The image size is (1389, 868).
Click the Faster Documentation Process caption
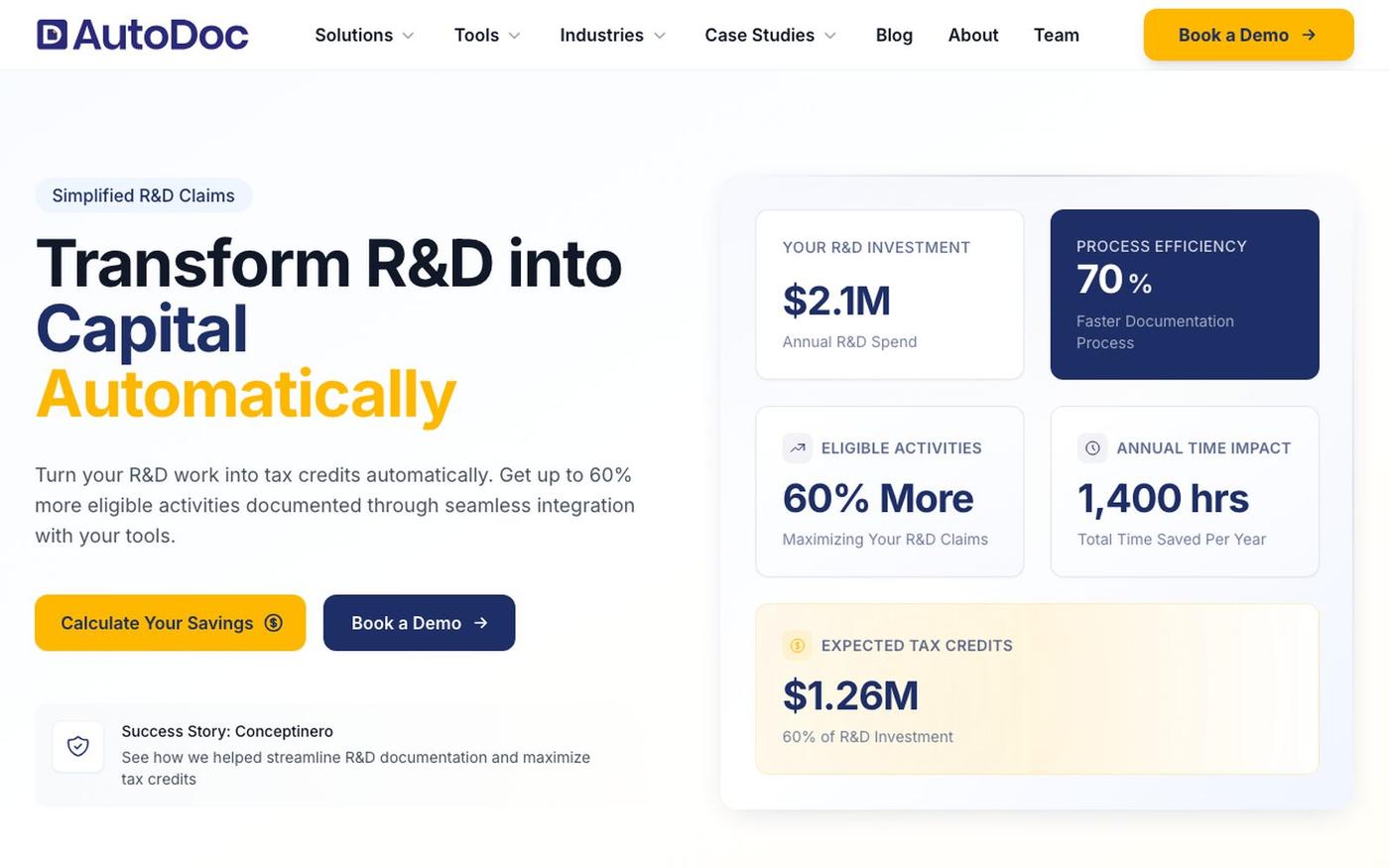[x=1155, y=332]
